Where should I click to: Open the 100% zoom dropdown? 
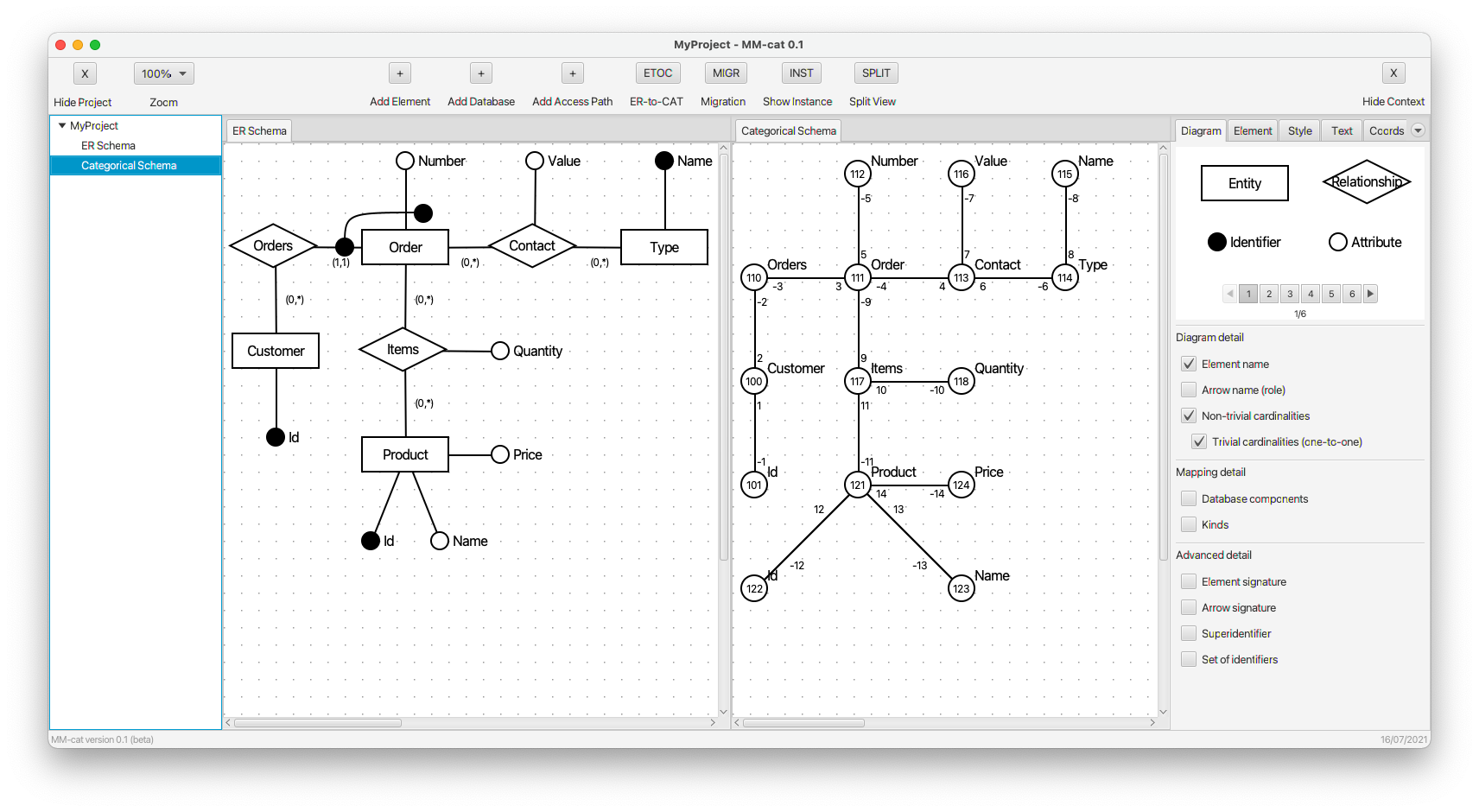tap(163, 73)
